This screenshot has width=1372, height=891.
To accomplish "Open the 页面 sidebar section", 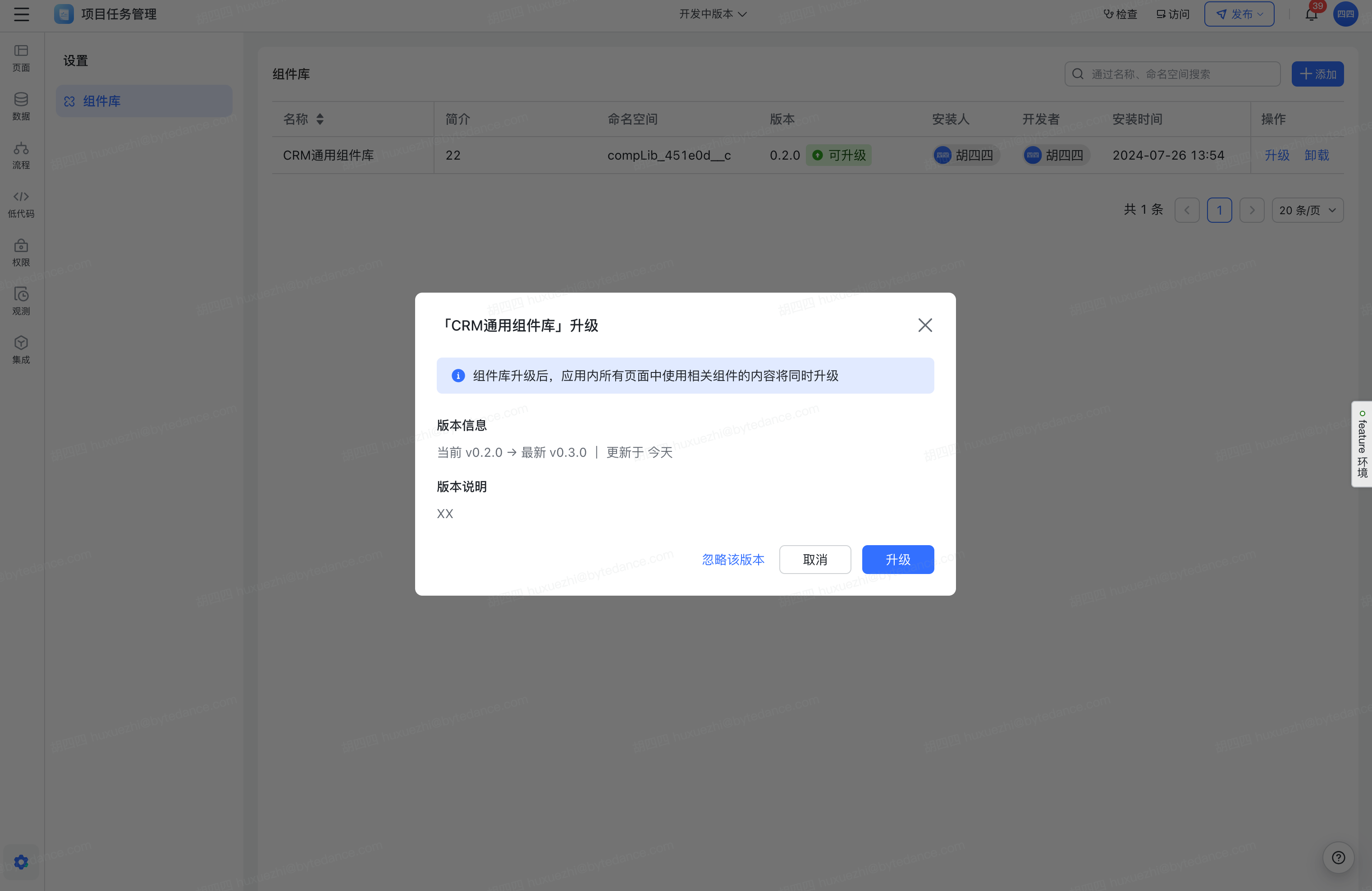I will point(21,58).
